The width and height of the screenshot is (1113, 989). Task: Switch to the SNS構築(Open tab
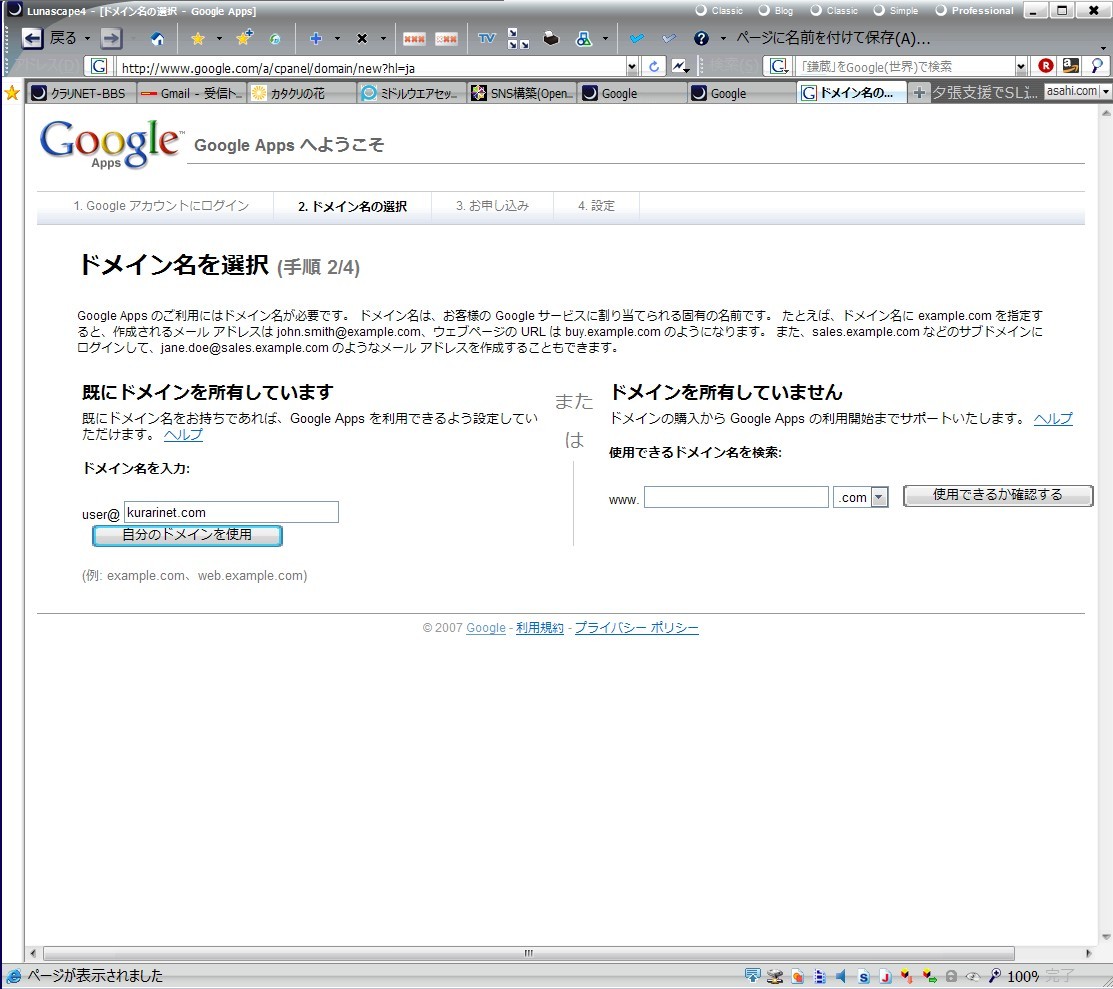(522, 93)
